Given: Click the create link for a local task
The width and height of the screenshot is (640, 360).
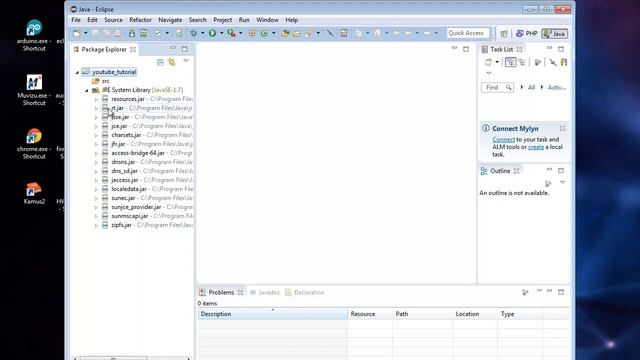Looking at the screenshot, I should point(536,147).
